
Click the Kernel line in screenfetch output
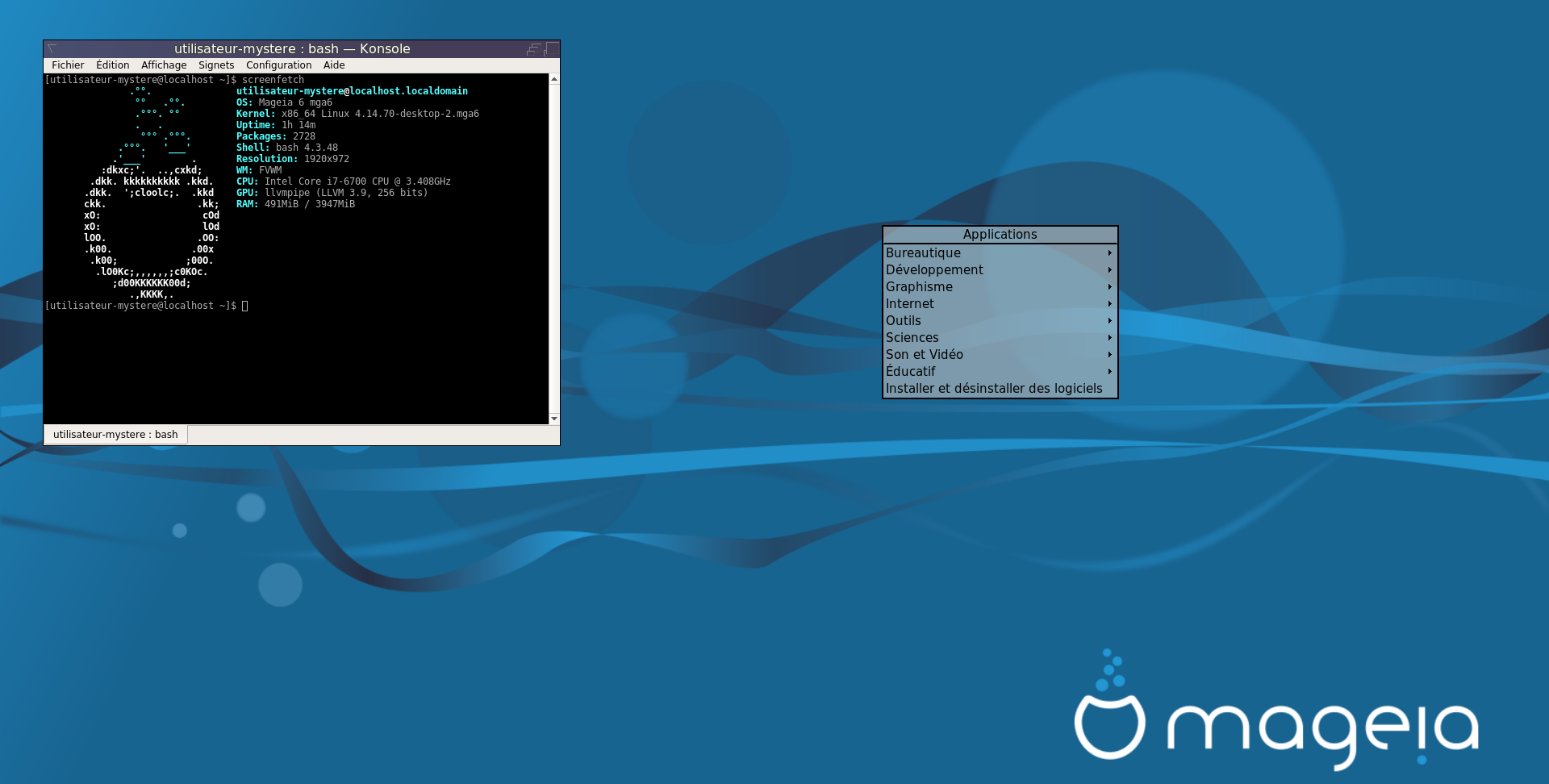pos(357,114)
